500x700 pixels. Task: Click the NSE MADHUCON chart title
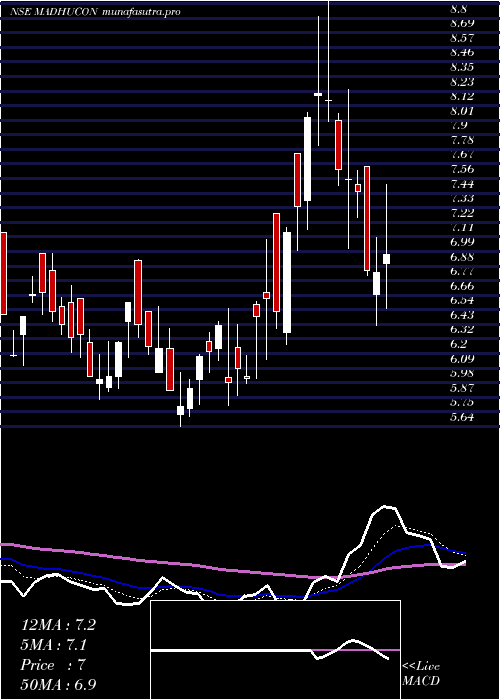point(54,12)
